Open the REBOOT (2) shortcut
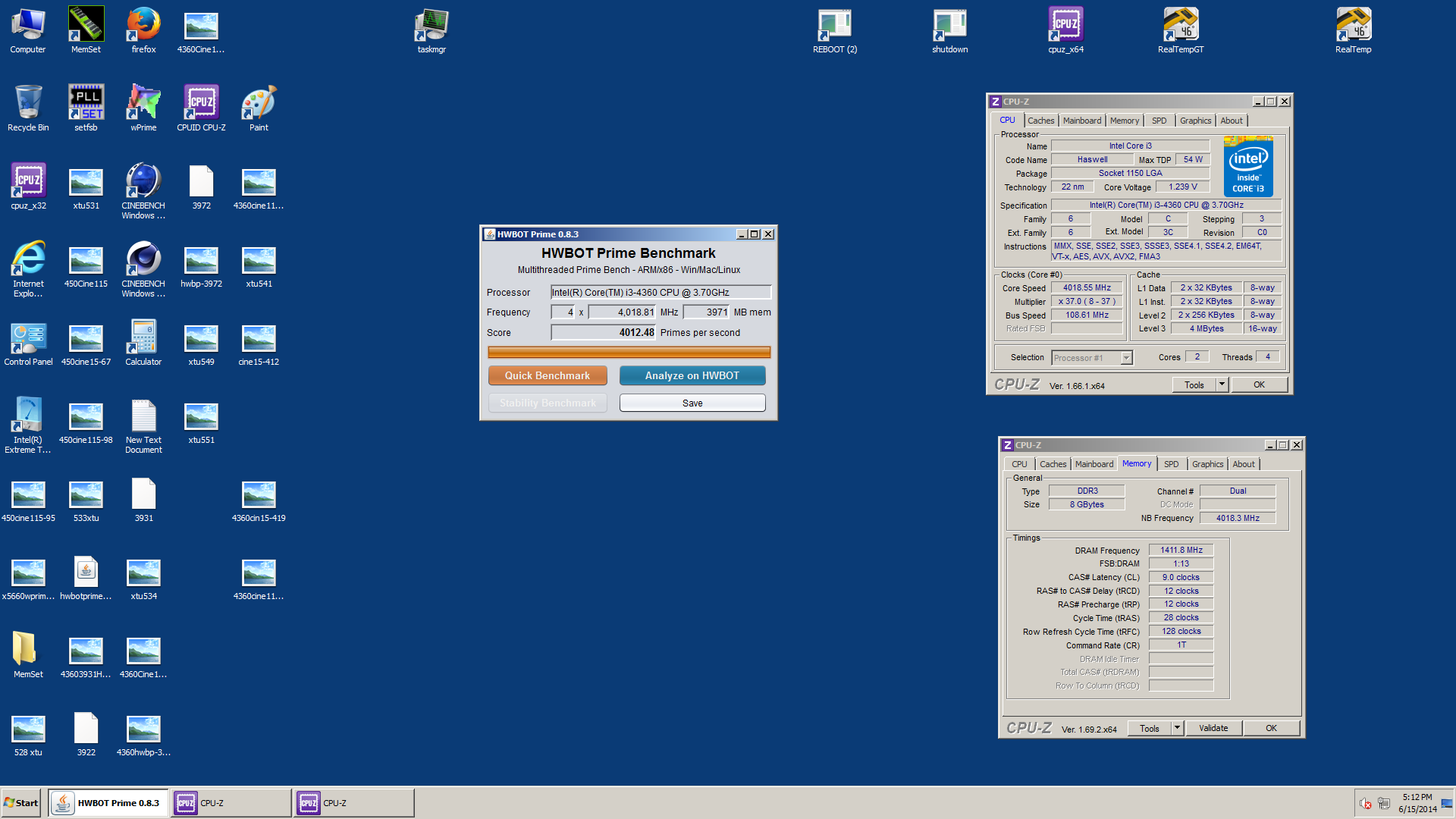Screen dimensions: 1456x819 835,30
